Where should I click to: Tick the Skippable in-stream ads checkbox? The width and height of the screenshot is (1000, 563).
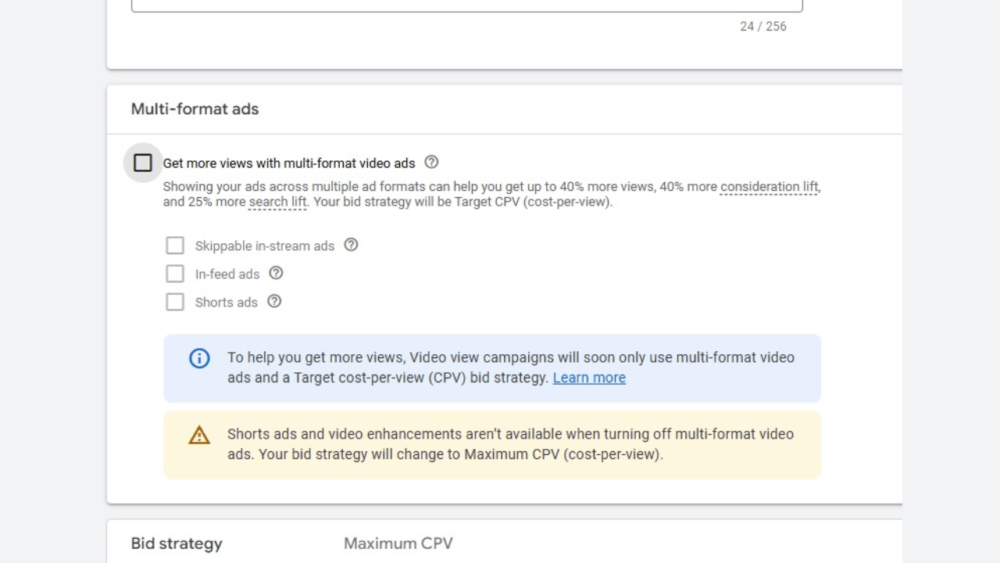point(175,245)
